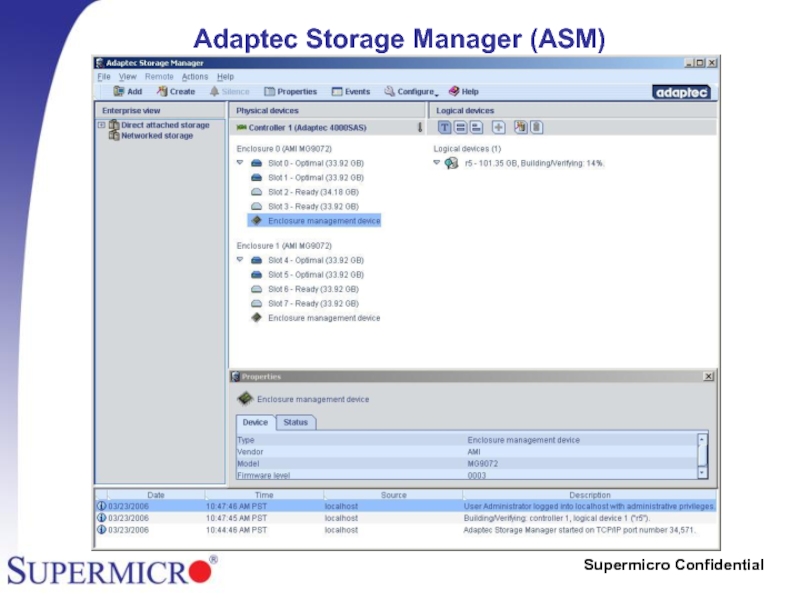Open Properties from the toolbar
Screen dimensions: 800x600
290,92
